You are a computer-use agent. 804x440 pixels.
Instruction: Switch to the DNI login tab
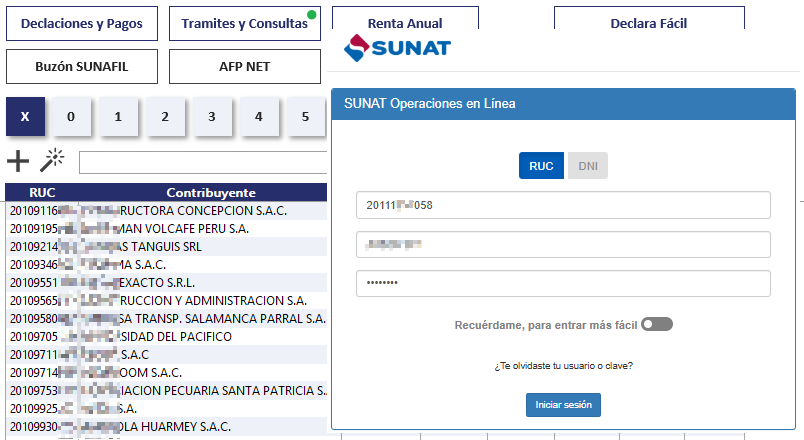[x=588, y=166]
